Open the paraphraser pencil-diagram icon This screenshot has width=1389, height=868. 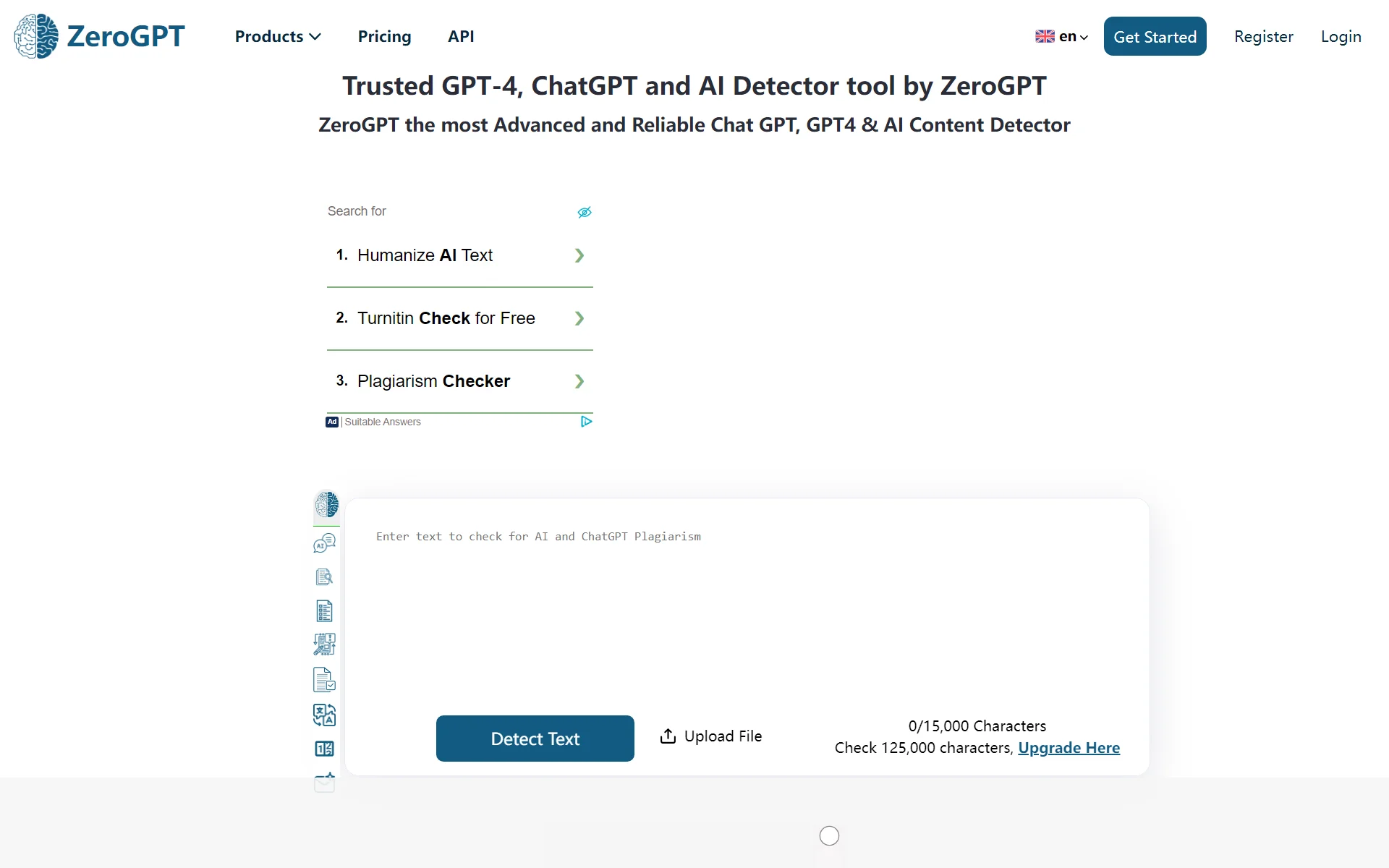324,644
